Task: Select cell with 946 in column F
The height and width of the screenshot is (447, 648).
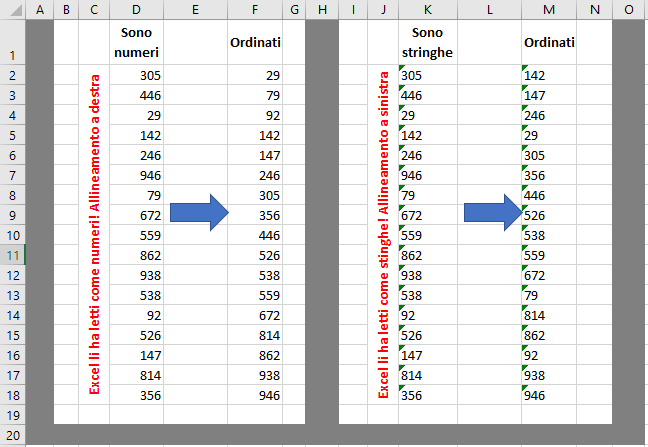Action: (x=255, y=395)
